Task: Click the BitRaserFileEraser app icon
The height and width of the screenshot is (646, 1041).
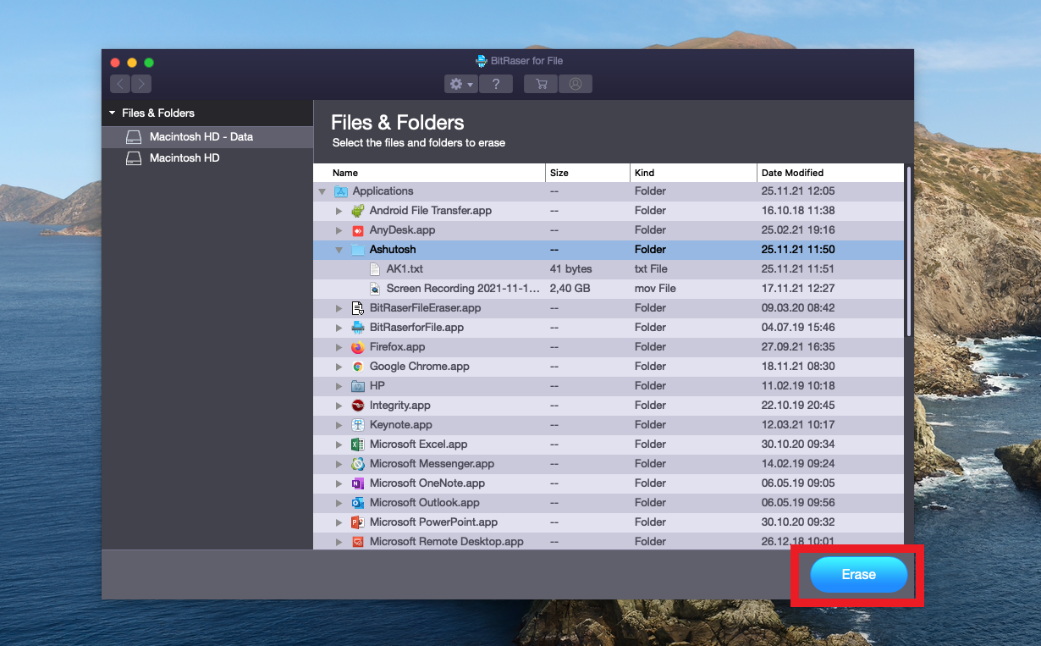Action: 358,308
